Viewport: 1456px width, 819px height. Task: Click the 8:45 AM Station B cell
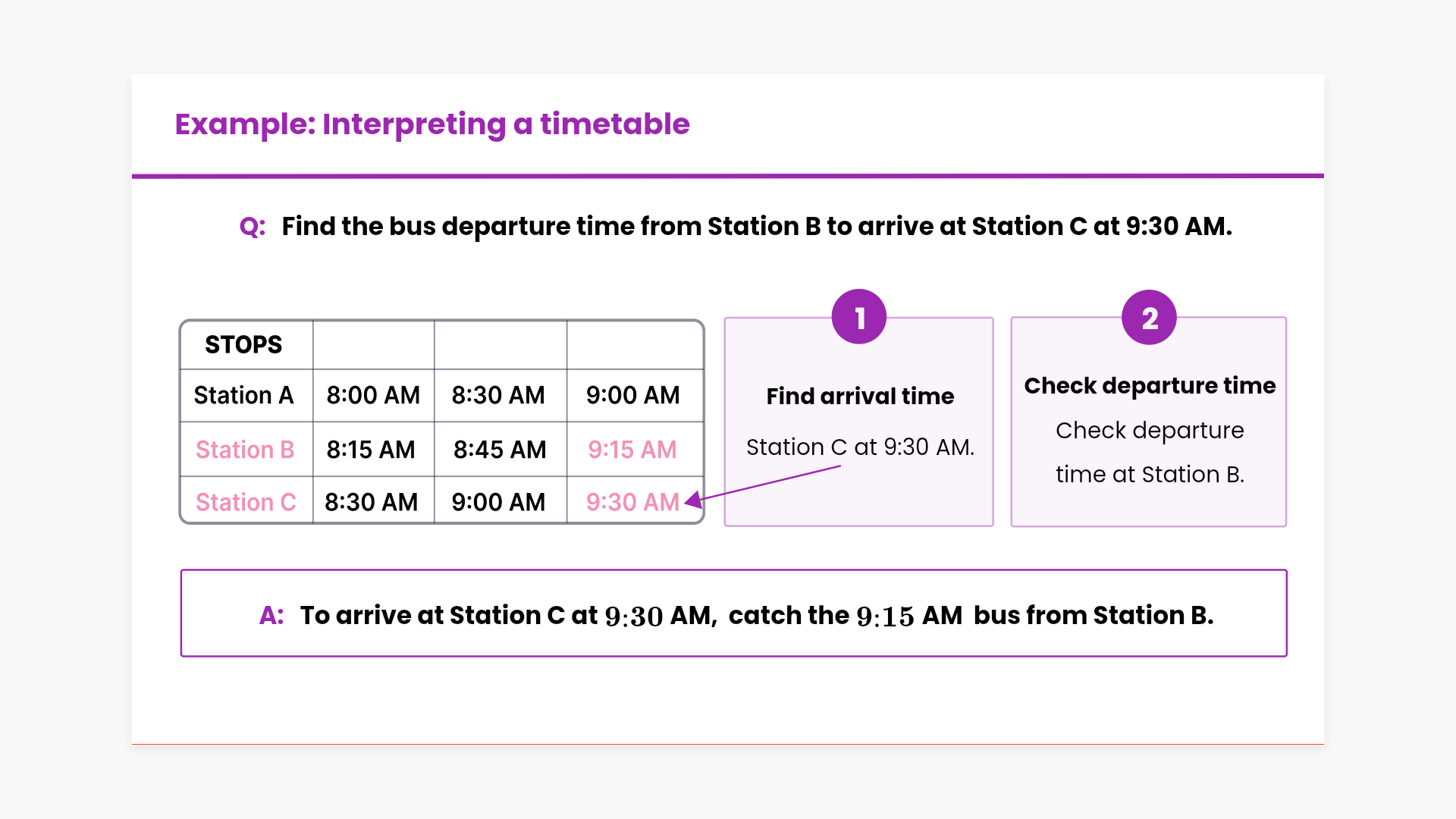click(500, 450)
